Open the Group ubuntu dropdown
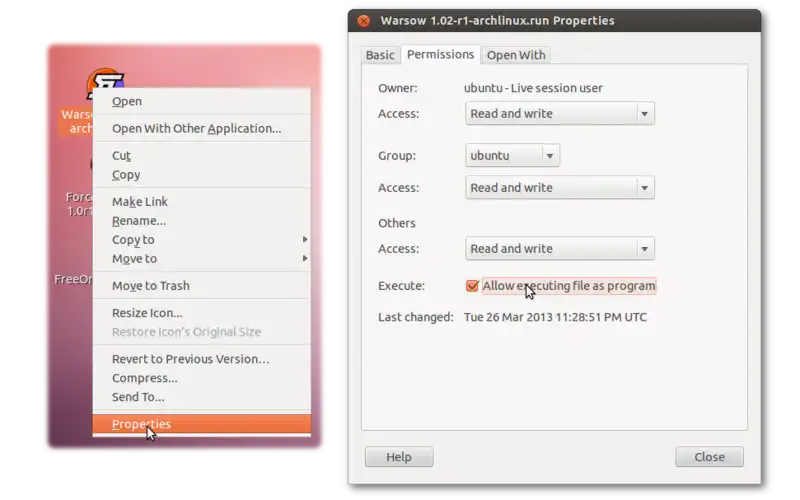This screenshot has height=500, width=800. click(512, 156)
